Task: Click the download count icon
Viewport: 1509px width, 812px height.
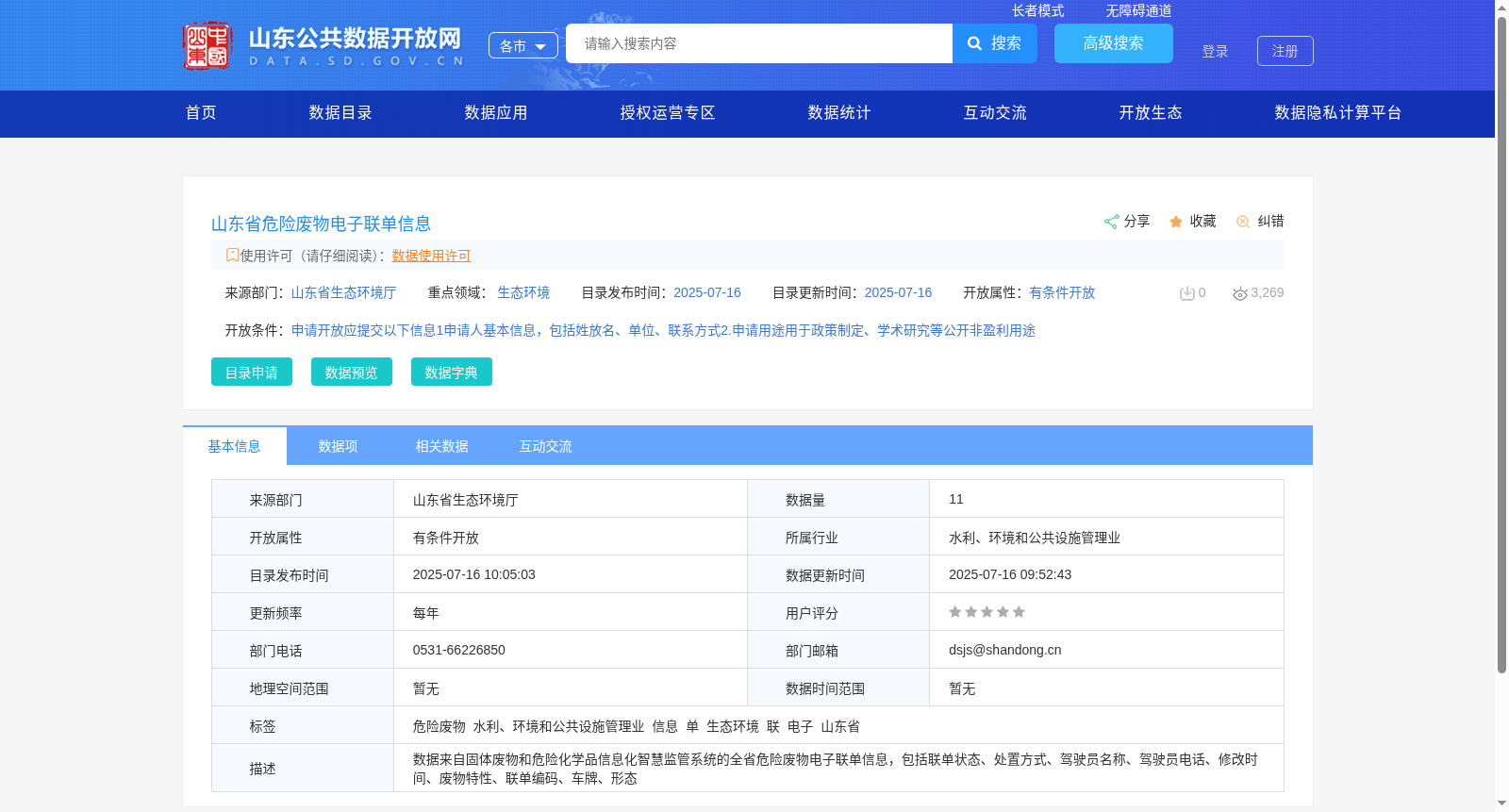Action: (x=1187, y=293)
